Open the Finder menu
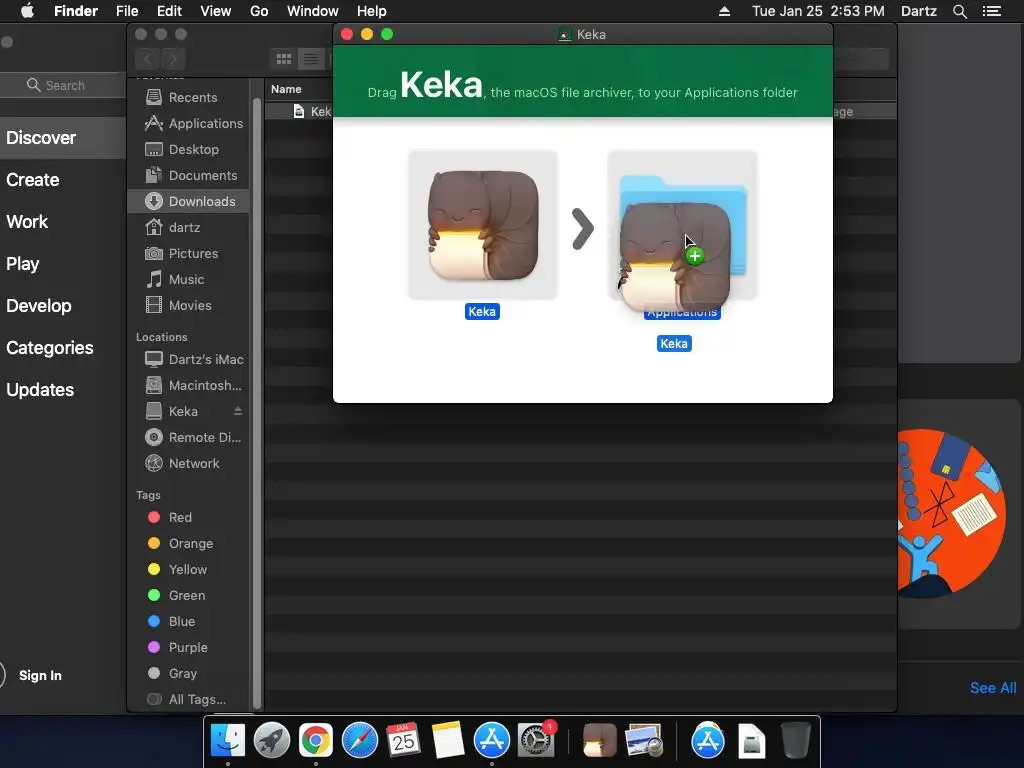This screenshot has width=1024, height=768. tap(76, 11)
